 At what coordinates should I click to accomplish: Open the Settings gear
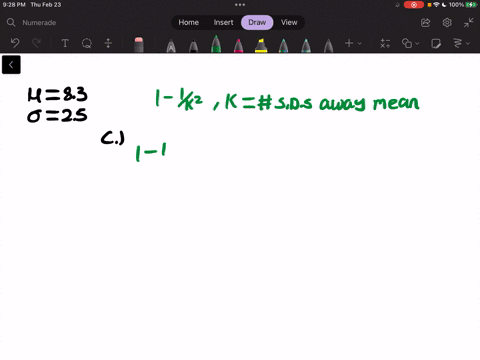pos(447,22)
